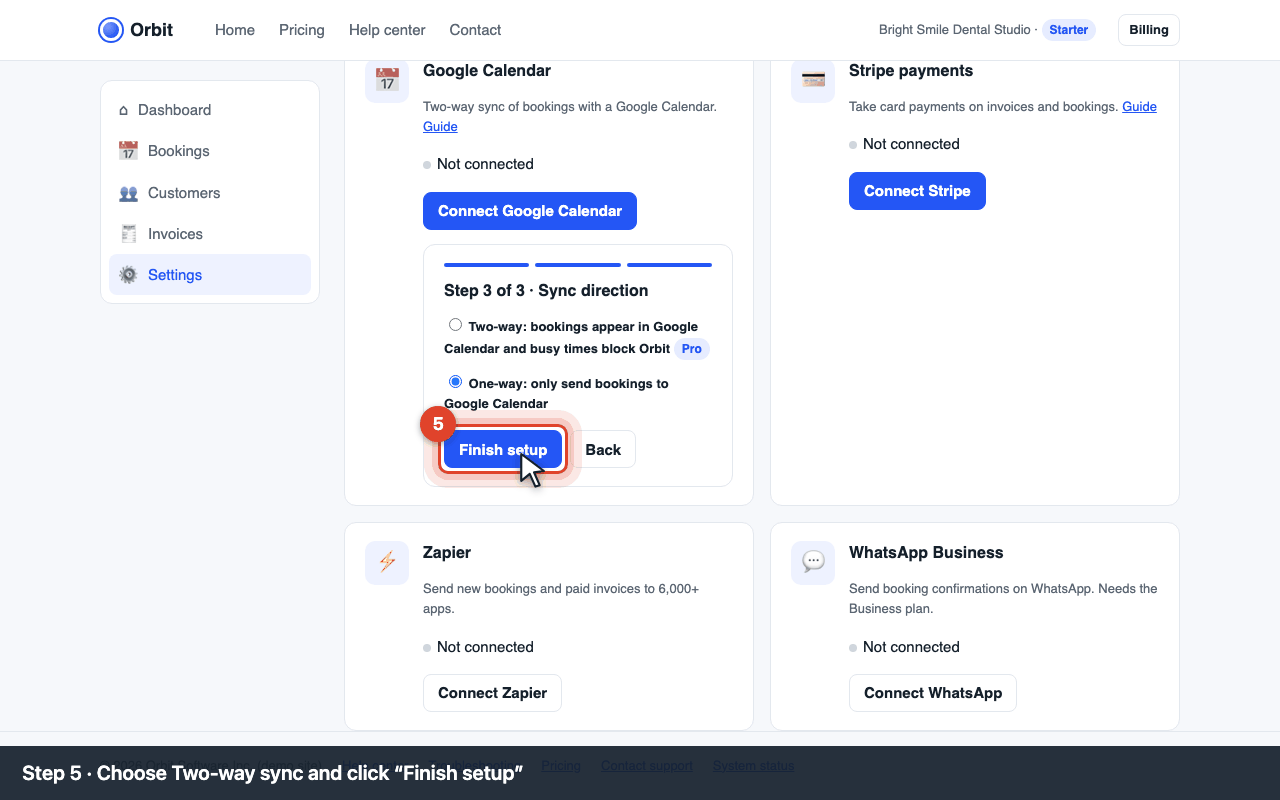Click the Orbit logo icon
1280x800 pixels.
pos(111,30)
